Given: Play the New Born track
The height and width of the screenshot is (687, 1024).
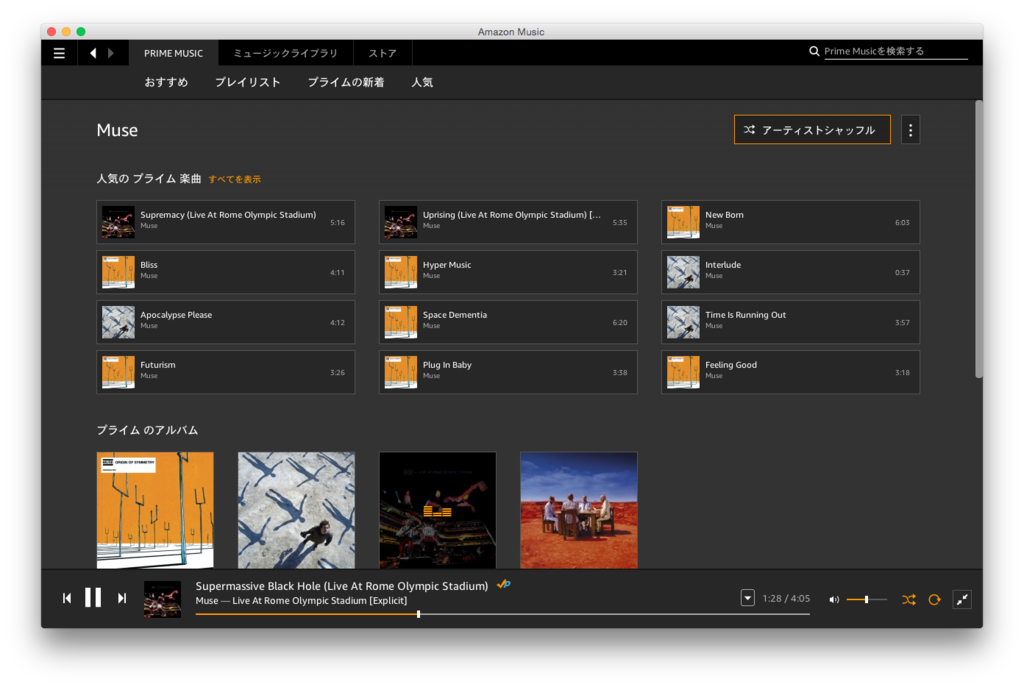Looking at the screenshot, I should click(790, 222).
